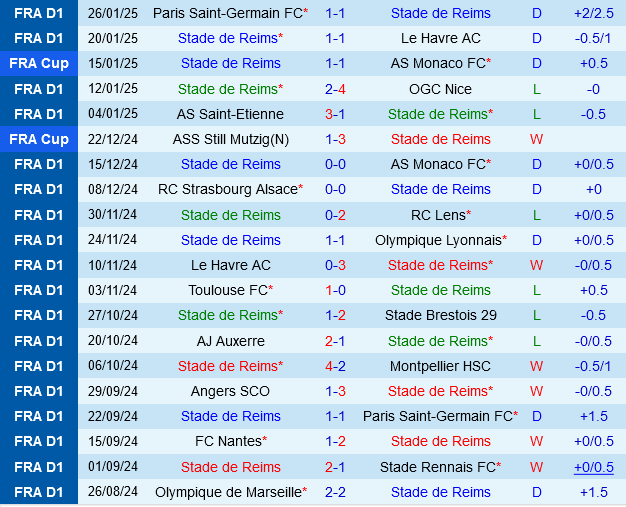This screenshot has height=507, width=626.
Task: Open RC Strasbourg Alsace team page
Action: click(228, 189)
